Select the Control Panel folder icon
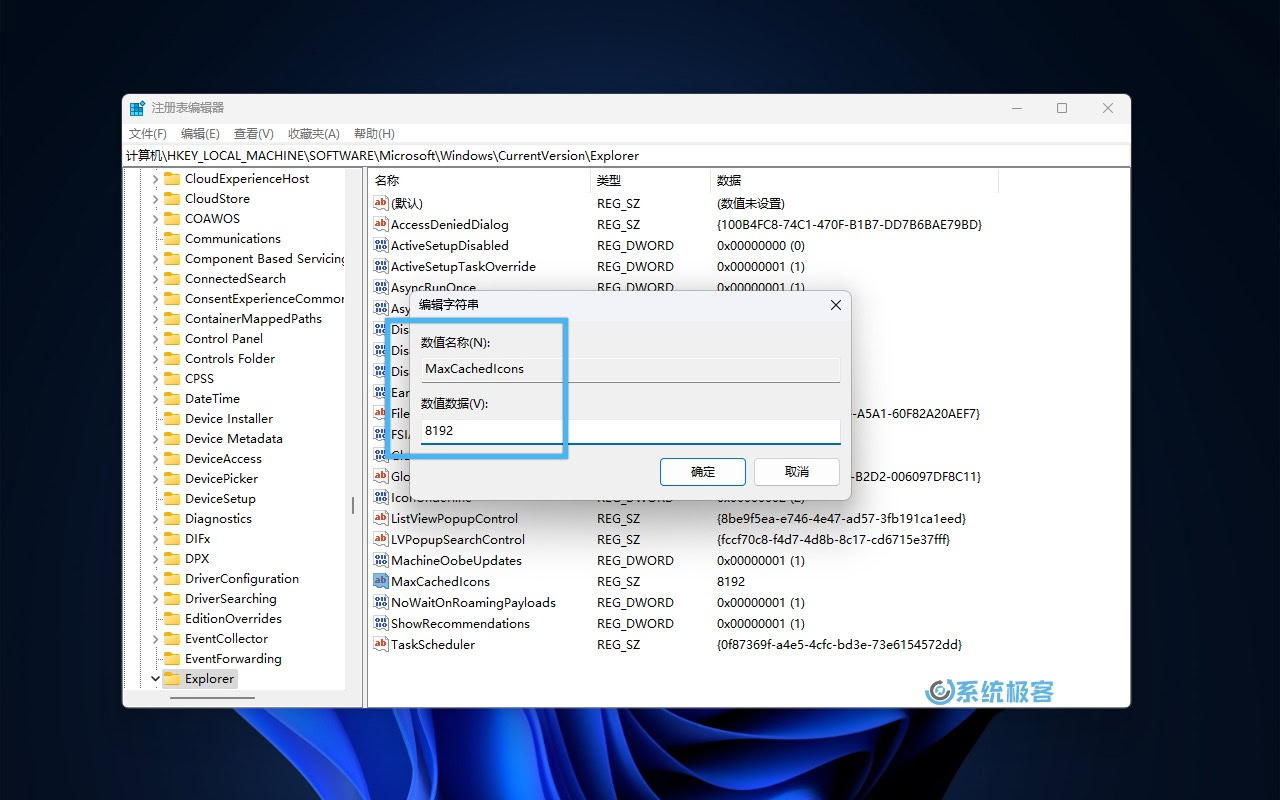The width and height of the screenshot is (1280, 800). click(x=171, y=339)
